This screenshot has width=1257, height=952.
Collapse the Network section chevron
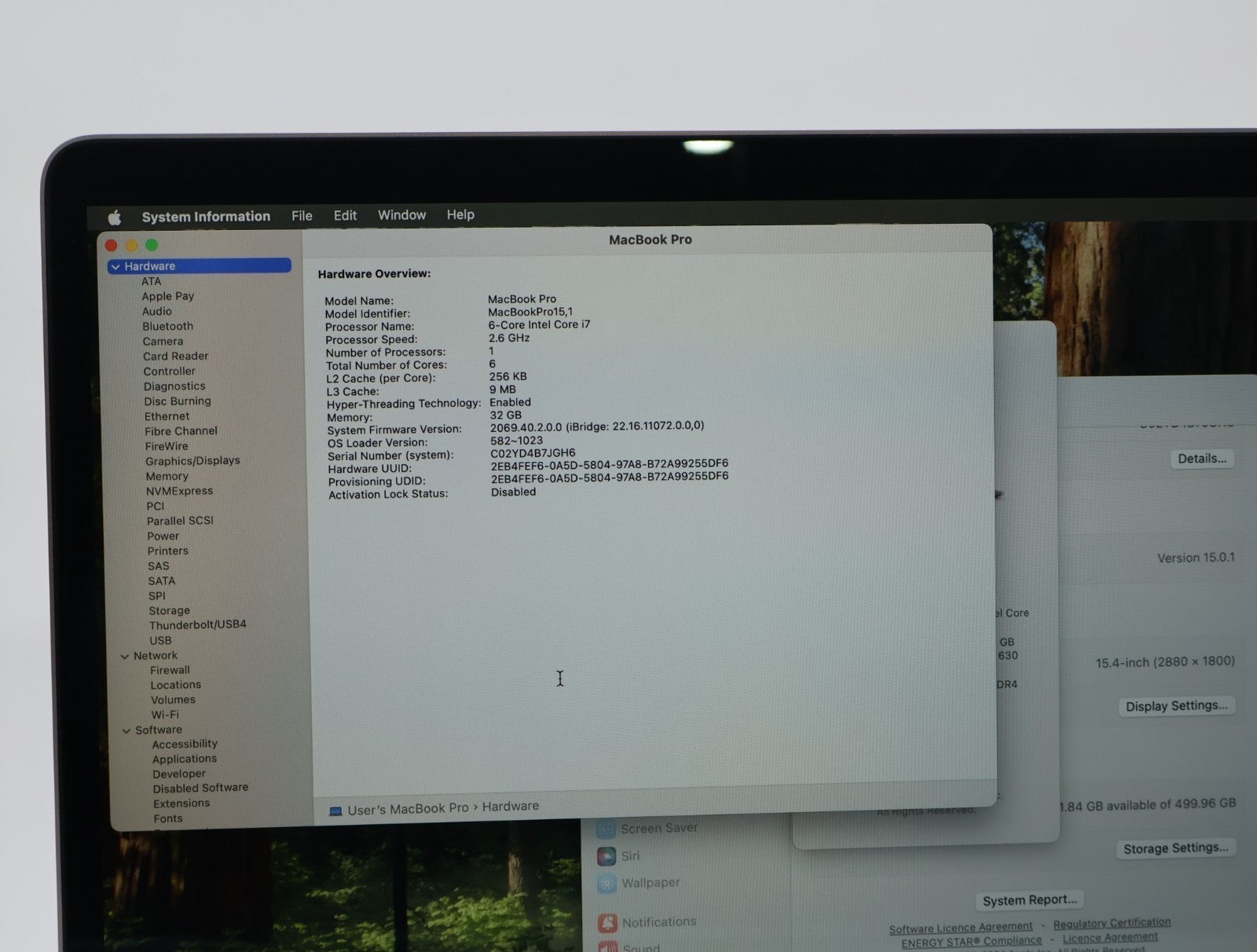point(125,656)
